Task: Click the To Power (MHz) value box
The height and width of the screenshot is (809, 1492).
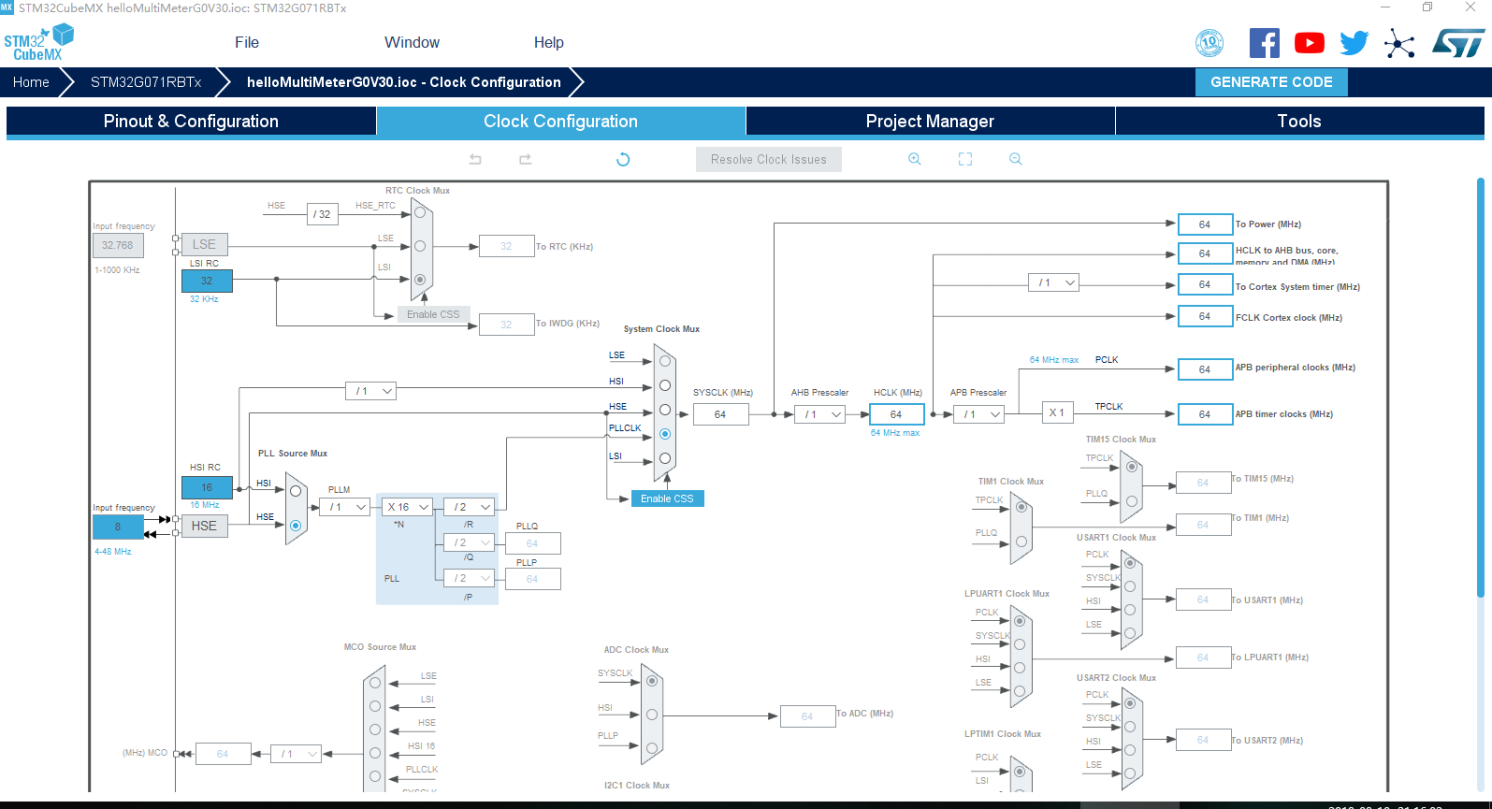Action: (1204, 224)
